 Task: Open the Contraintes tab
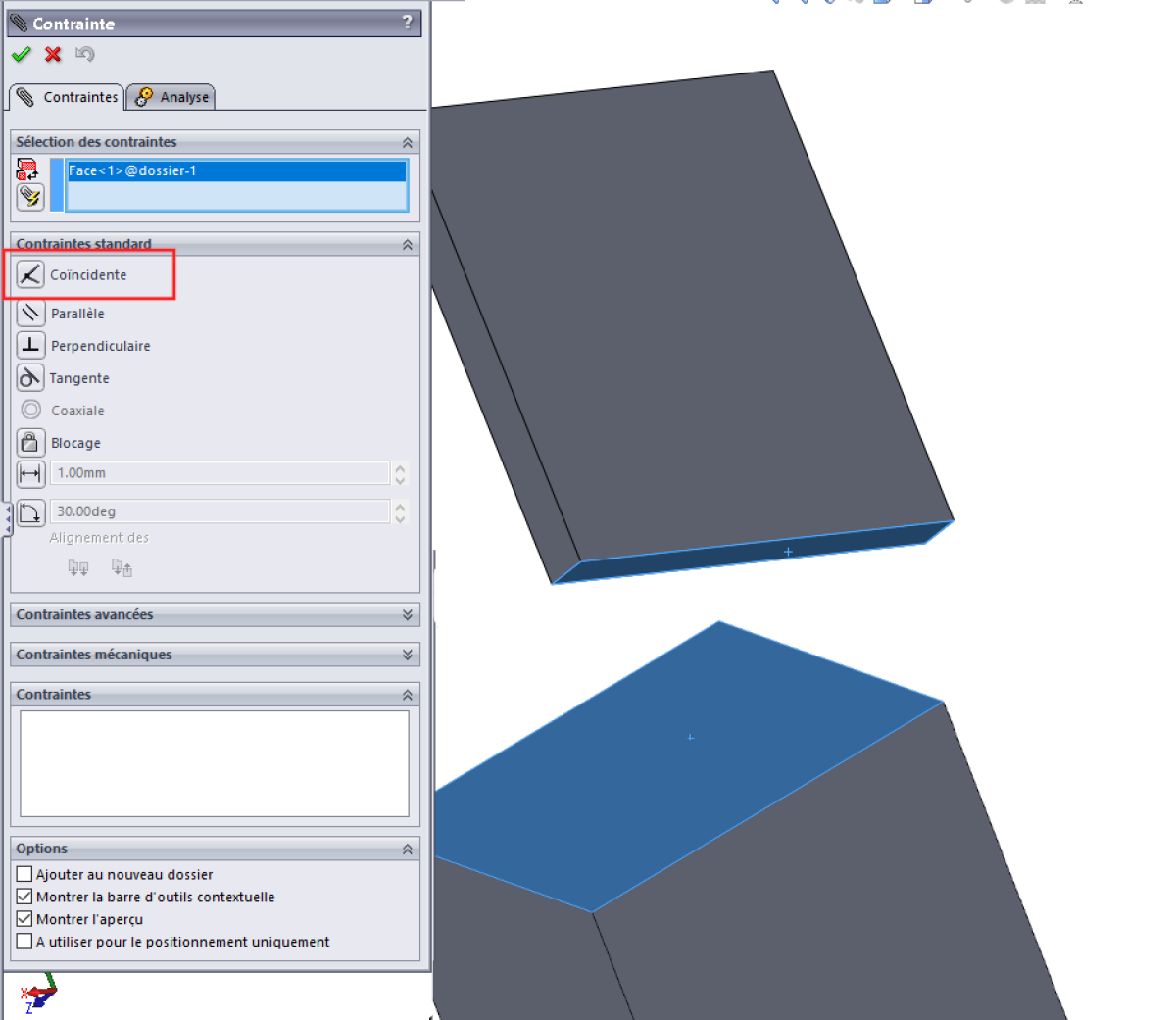[68, 97]
